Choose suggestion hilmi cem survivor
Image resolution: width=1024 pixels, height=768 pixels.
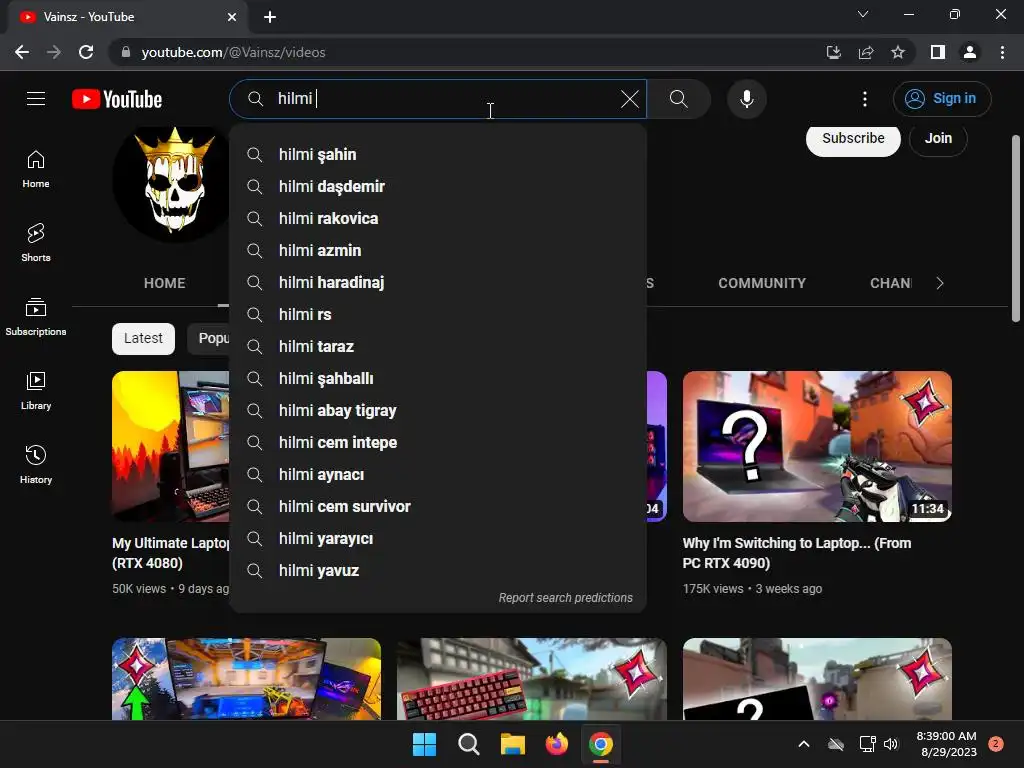[438, 507]
